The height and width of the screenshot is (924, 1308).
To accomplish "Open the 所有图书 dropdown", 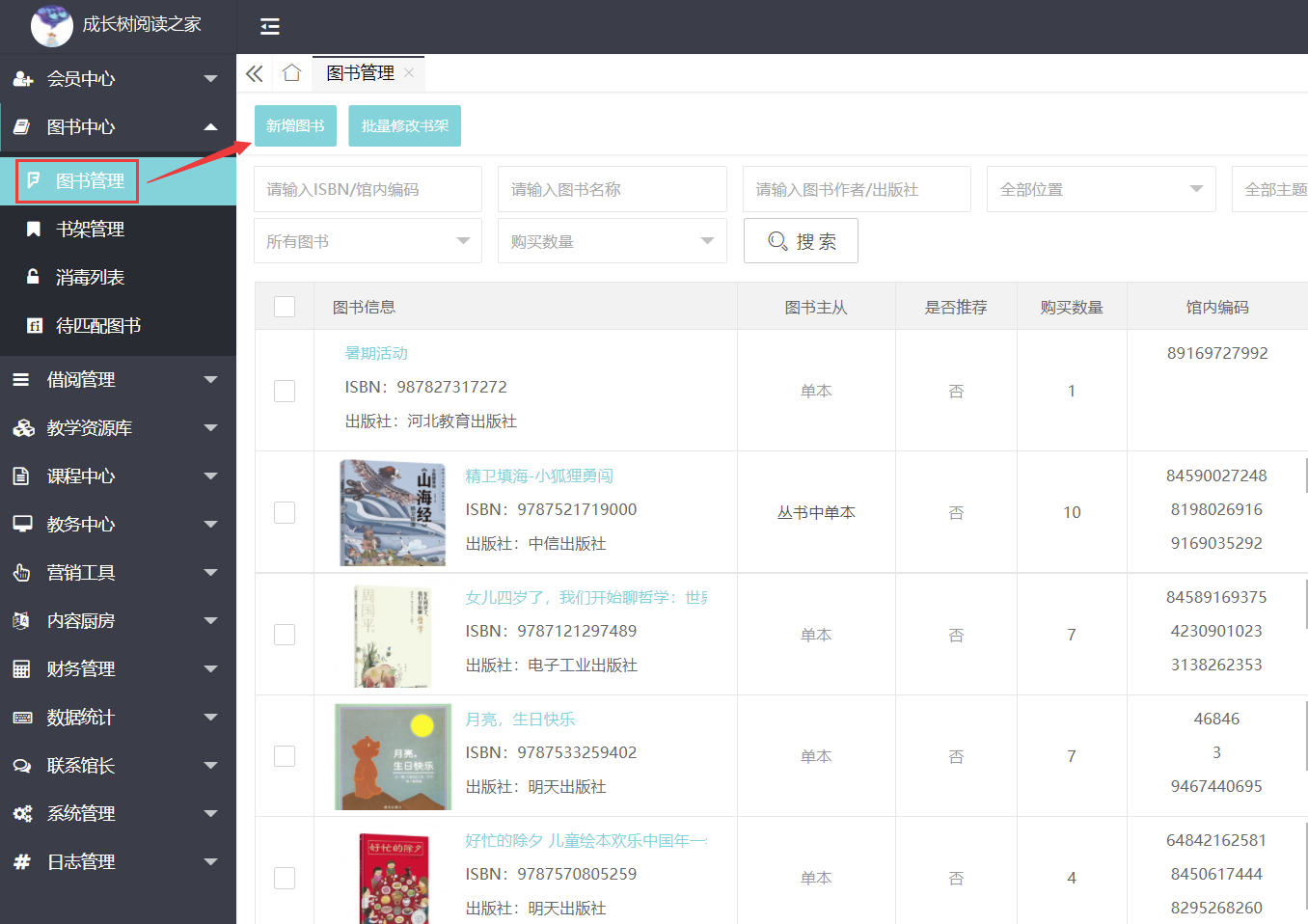I will tap(368, 241).
